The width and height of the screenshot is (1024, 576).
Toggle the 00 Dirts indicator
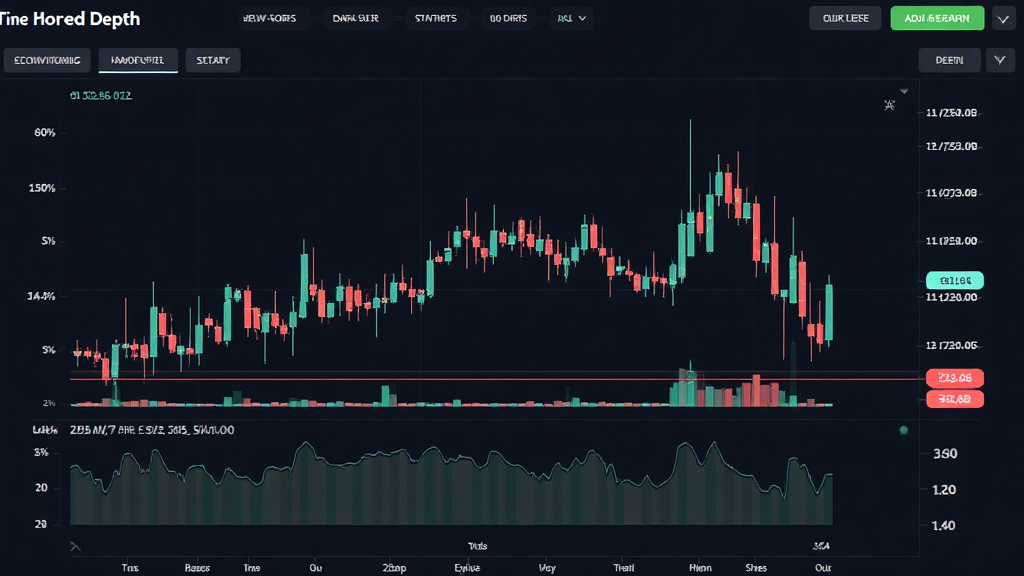coord(508,17)
